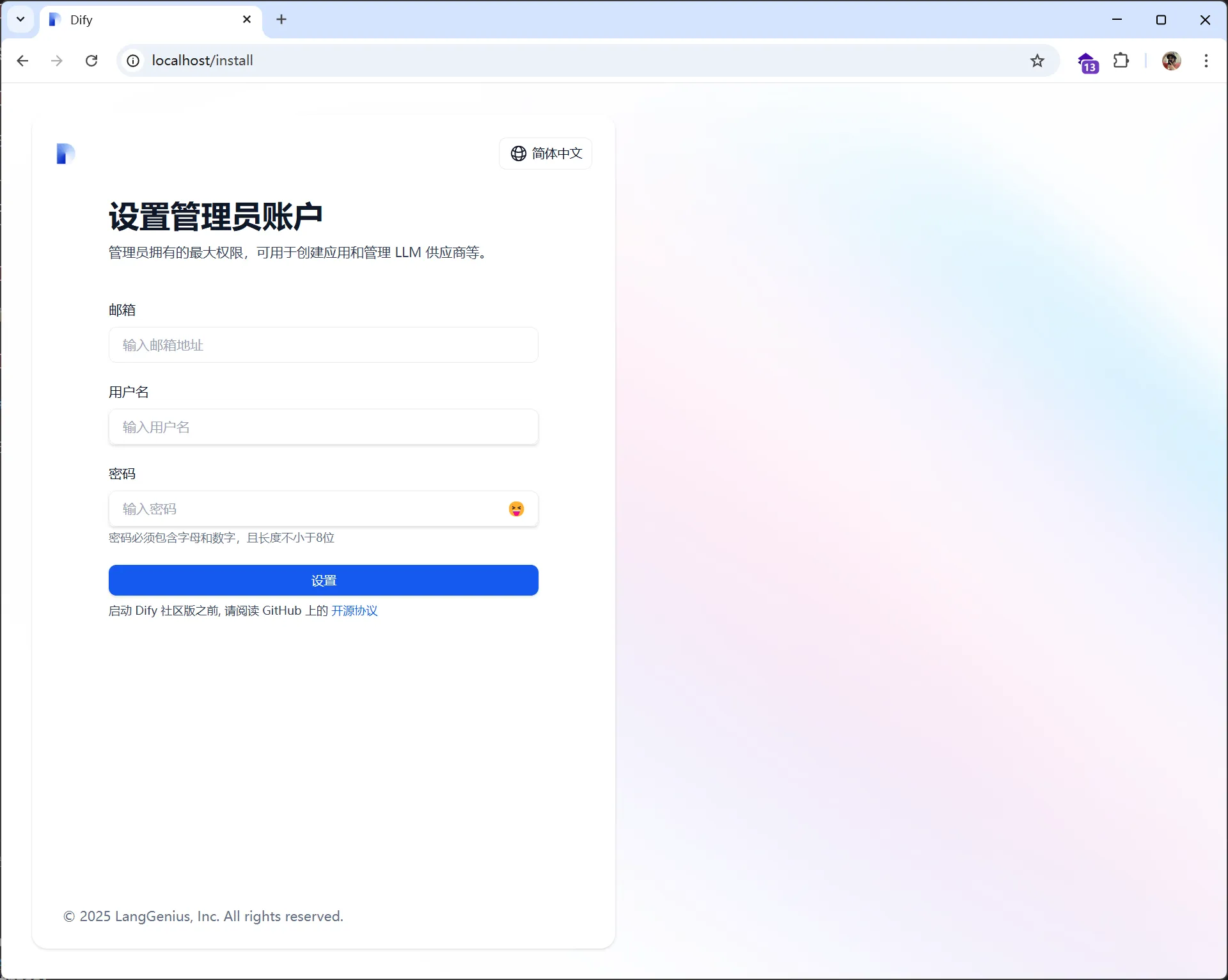Viewport: 1228px width, 980px height.
Task: Select the Dify browser tab
Action: coord(151,20)
